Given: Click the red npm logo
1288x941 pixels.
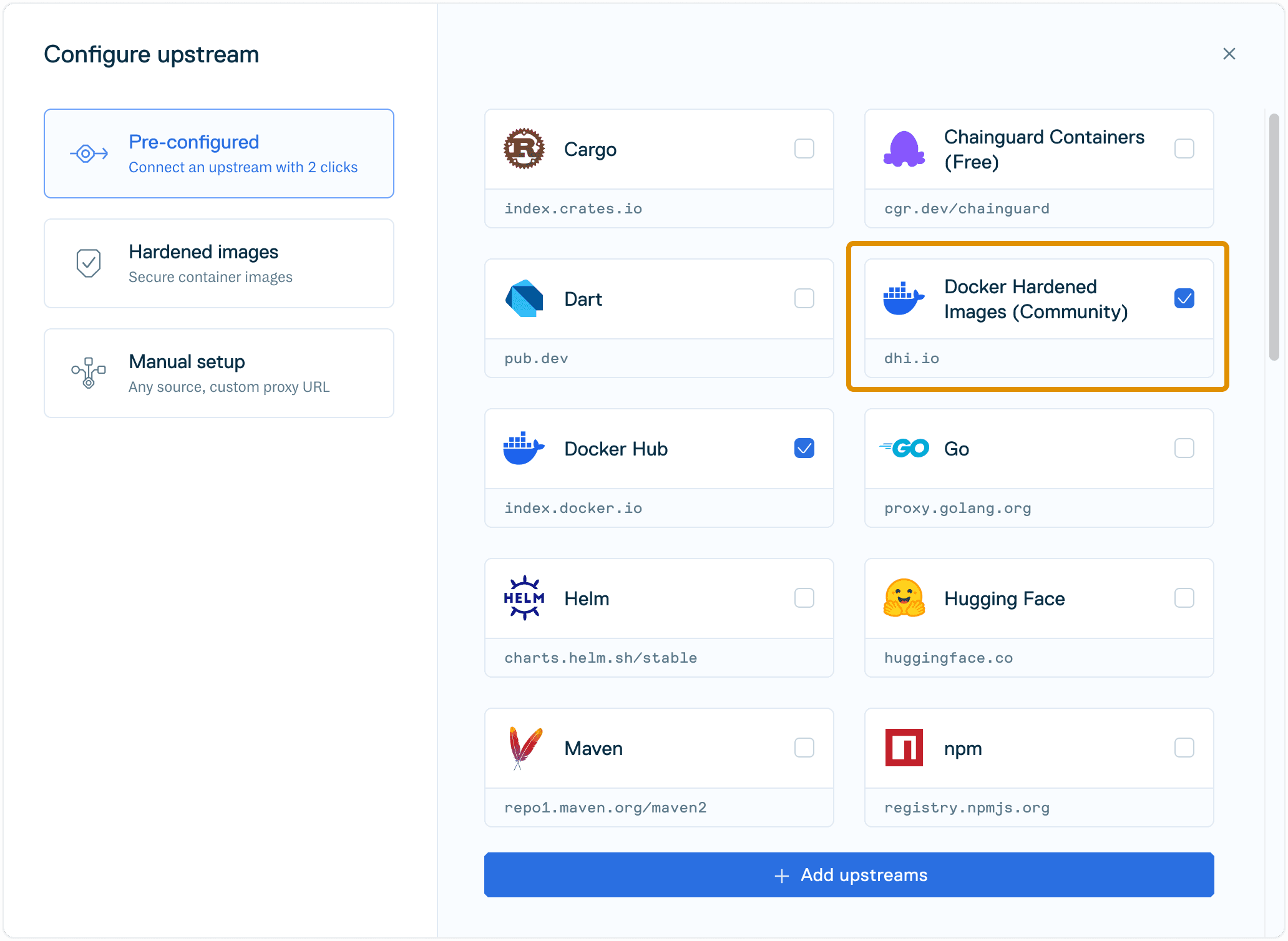Looking at the screenshot, I should click(904, 748).
